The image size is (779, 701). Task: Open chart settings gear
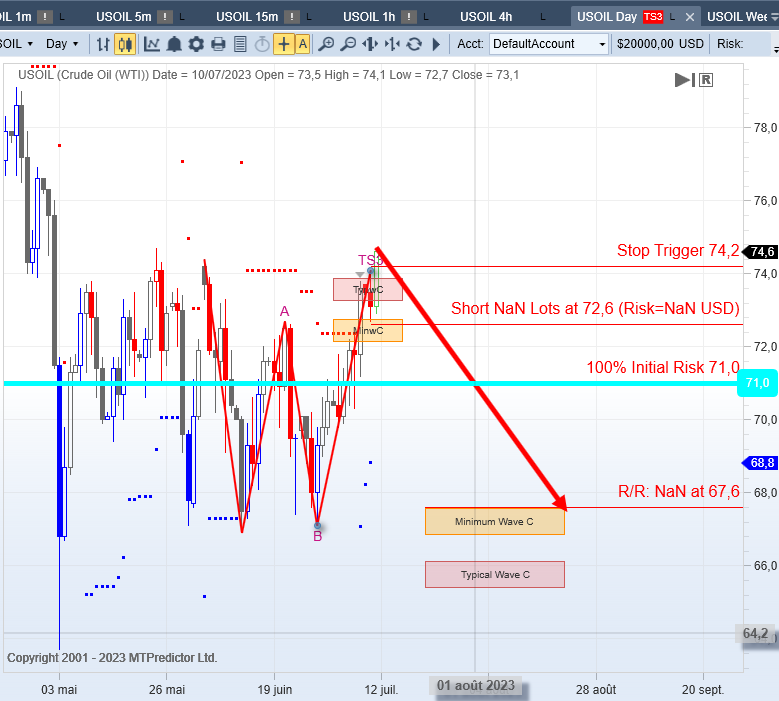(196, 44)
